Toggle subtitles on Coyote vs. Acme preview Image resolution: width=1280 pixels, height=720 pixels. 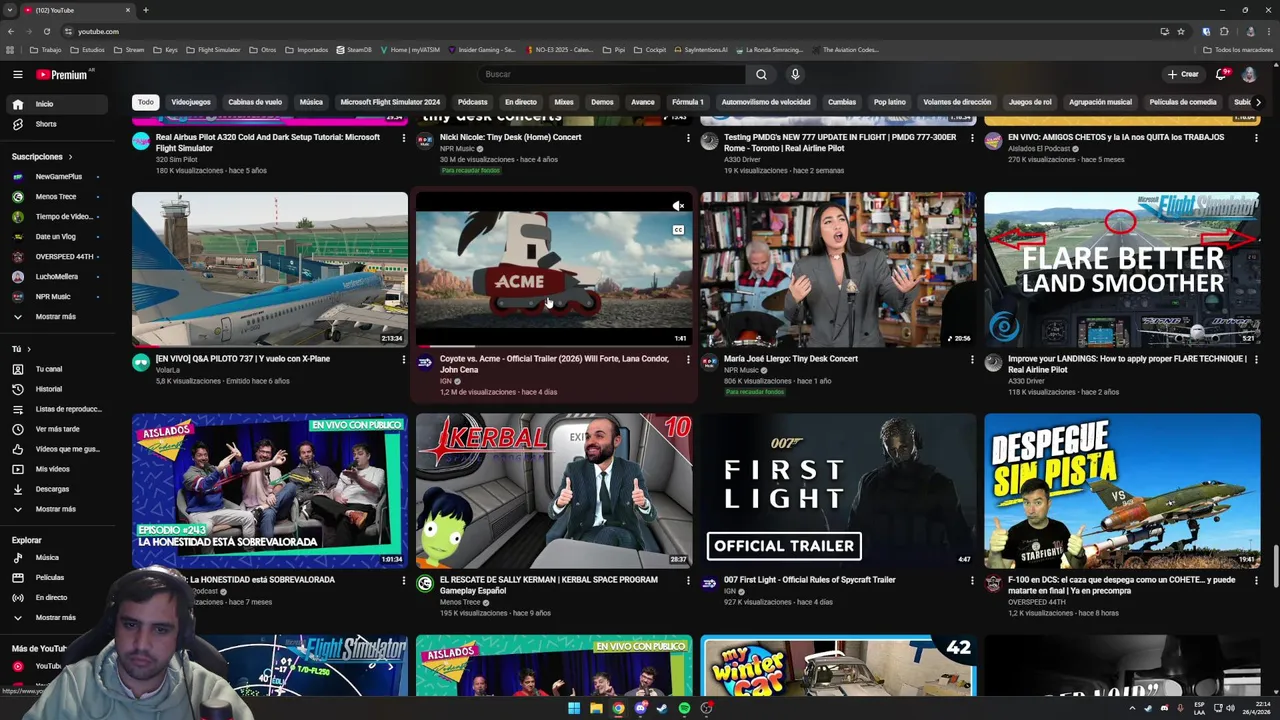pyautogui.click(x=678, y=230)
